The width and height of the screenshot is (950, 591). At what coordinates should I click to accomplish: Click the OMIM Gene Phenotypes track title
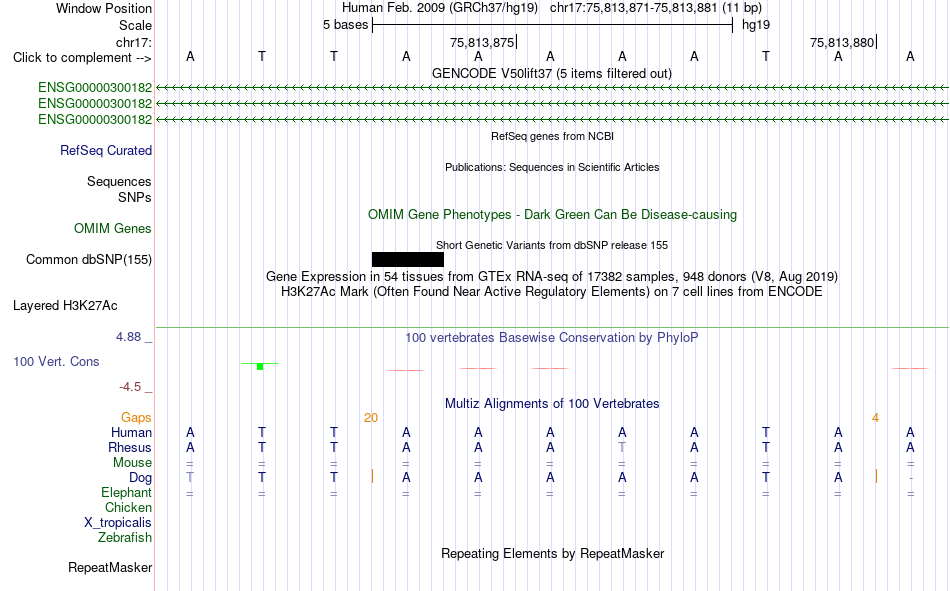[x=553, y=215]
